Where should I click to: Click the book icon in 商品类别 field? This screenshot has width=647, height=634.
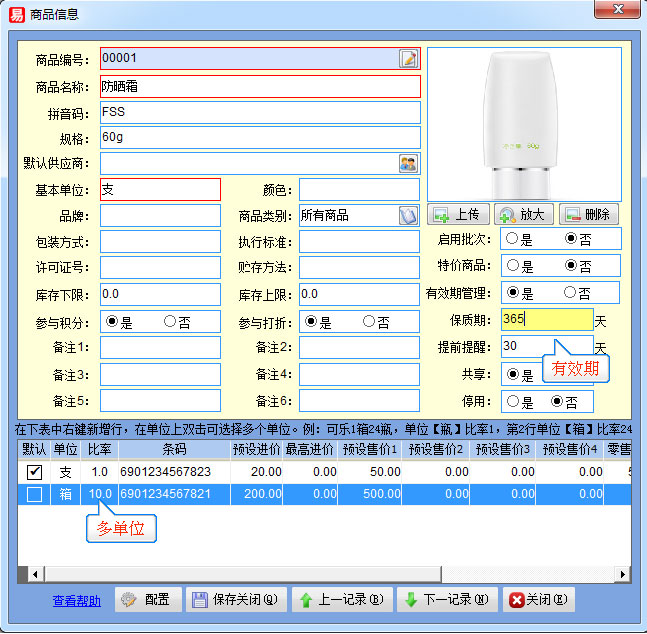tap(408, 215)
